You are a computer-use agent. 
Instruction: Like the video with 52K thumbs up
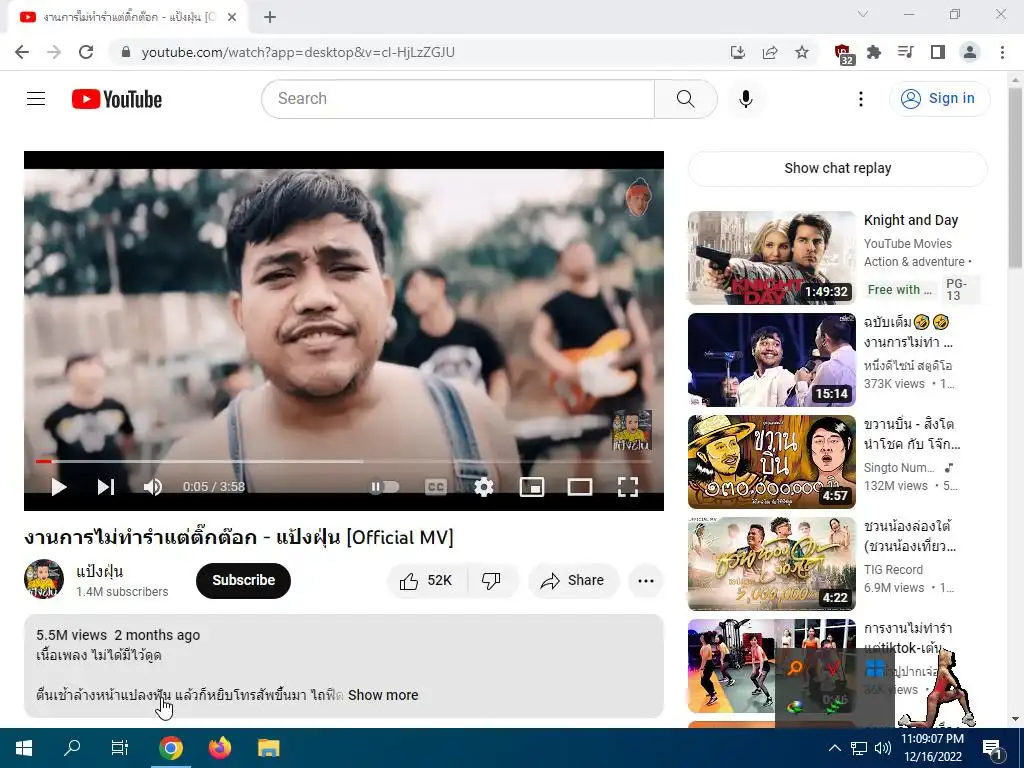[427, 580]
